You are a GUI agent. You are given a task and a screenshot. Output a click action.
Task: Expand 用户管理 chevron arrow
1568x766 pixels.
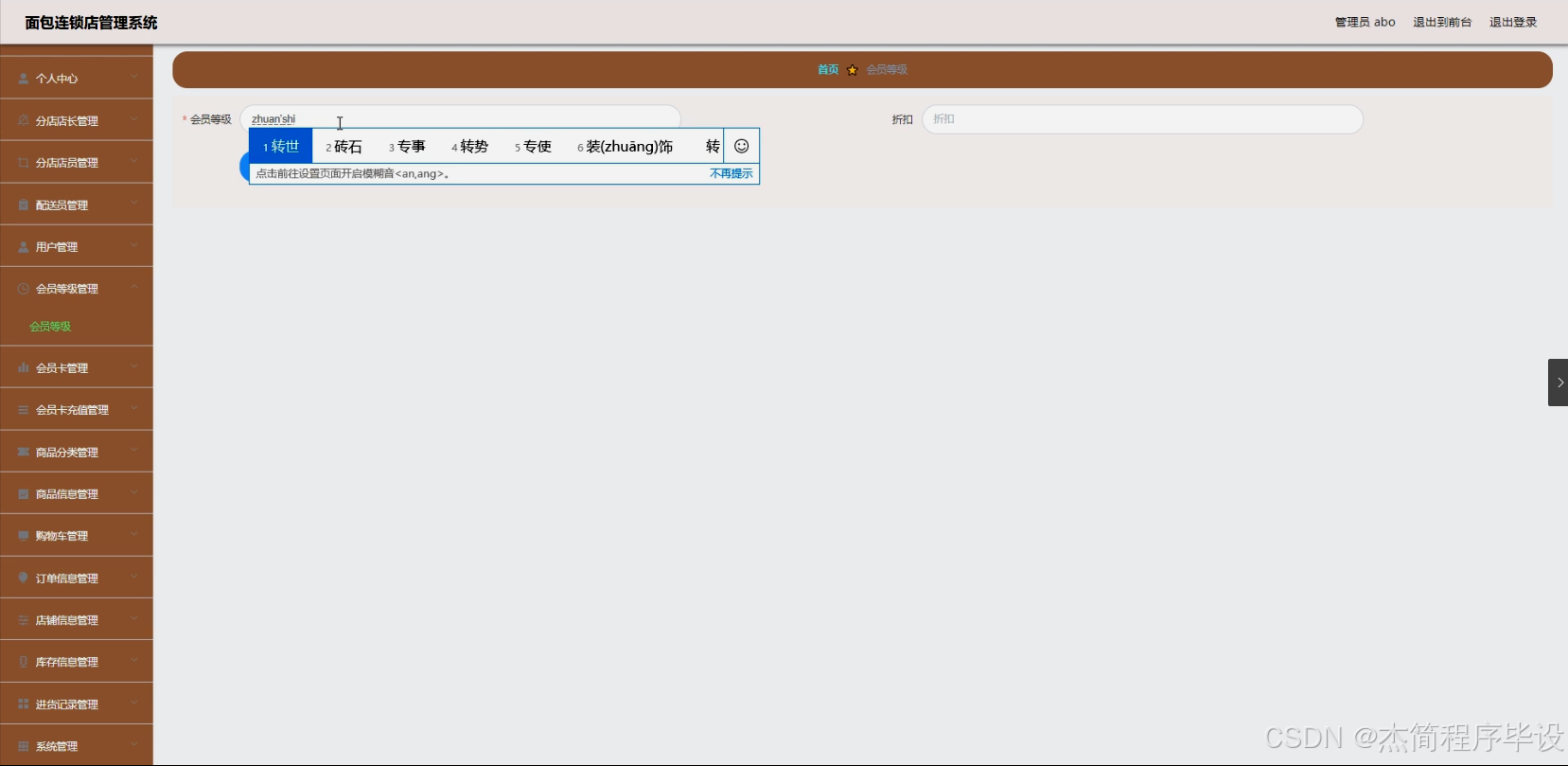134,245
